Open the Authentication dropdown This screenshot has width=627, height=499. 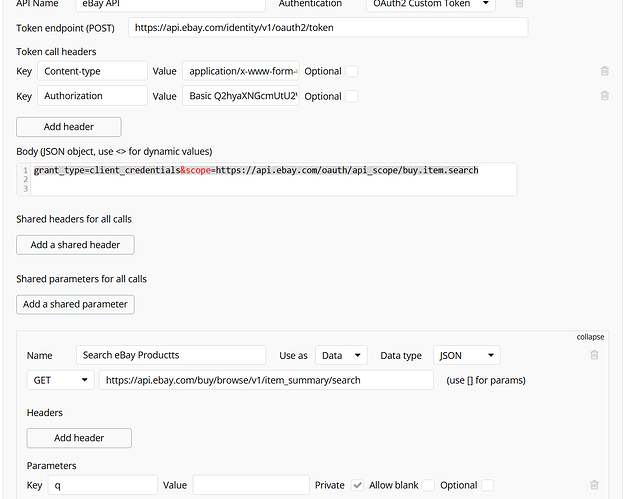[x=431, y=4]
